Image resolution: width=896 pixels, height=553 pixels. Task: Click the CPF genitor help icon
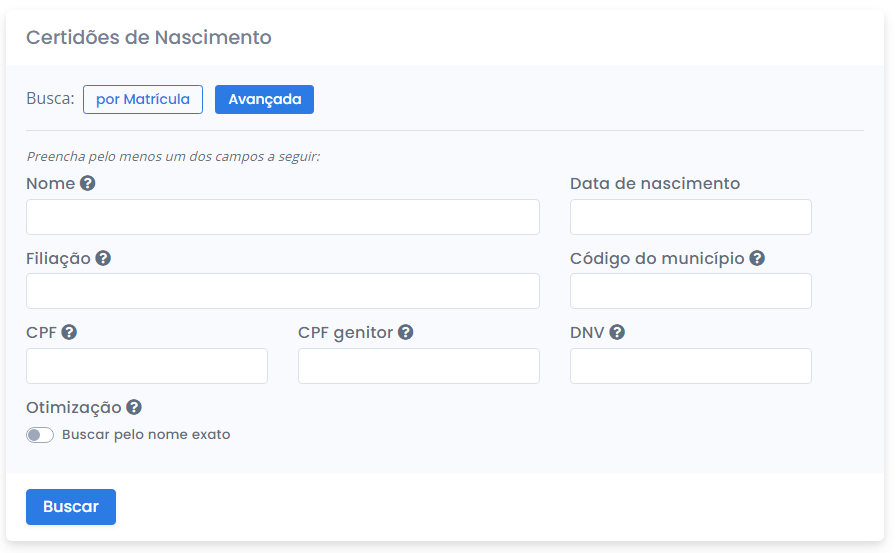point(405,332)
